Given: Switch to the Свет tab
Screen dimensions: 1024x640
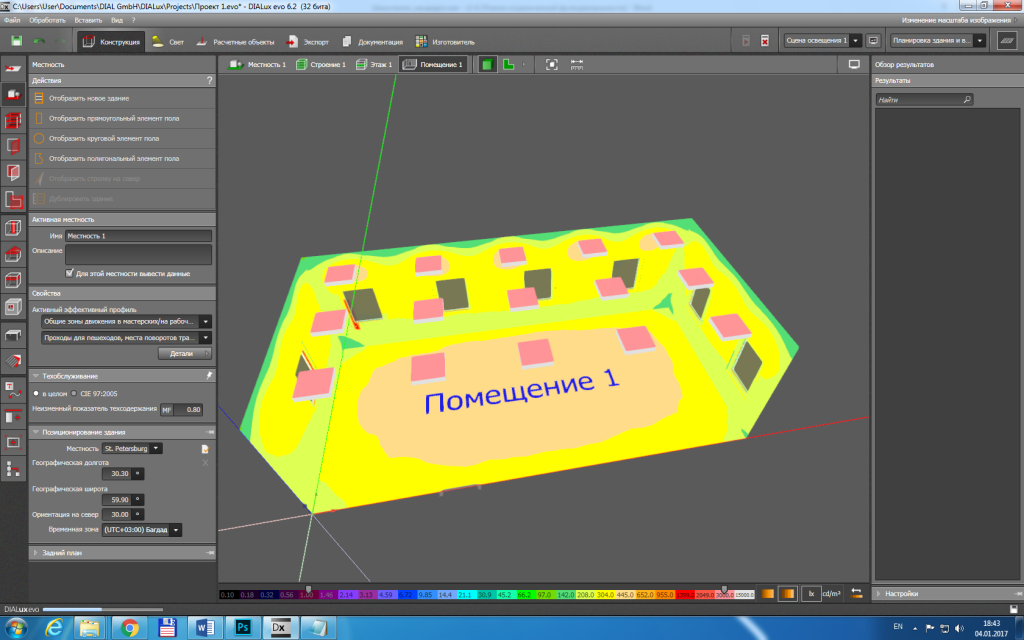Looking at the screenshot, I should (x=168, y=42).
